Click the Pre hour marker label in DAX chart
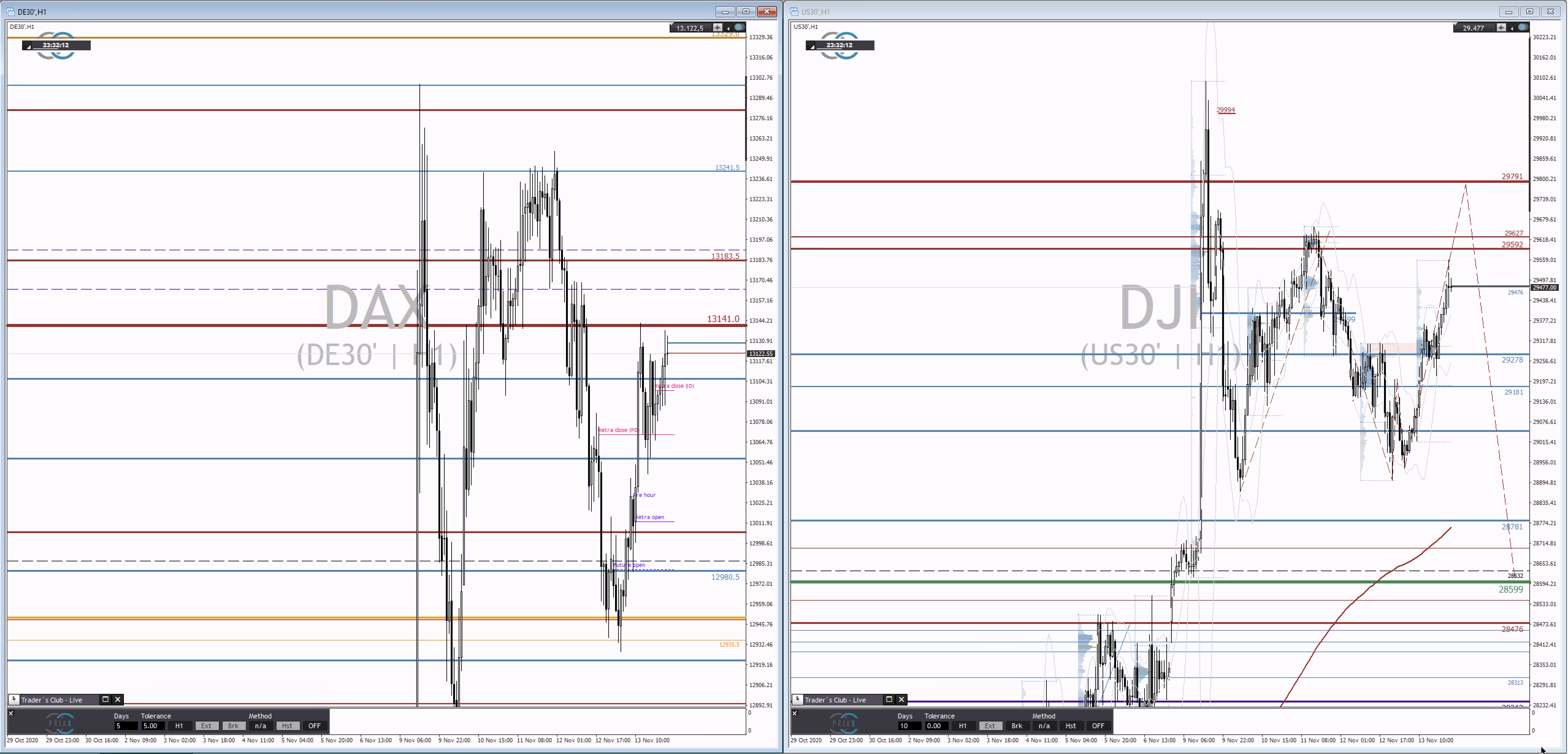This screenshot has height=754, width=1568. click(x=644, y=494)
